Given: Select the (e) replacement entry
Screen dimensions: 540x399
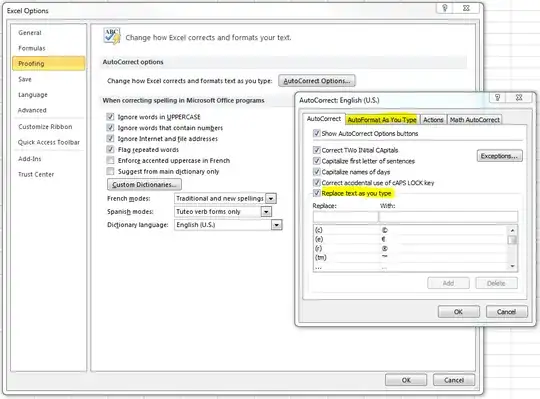Looking at the screenshot, I should pyautogui.click(x=410, y=239).
